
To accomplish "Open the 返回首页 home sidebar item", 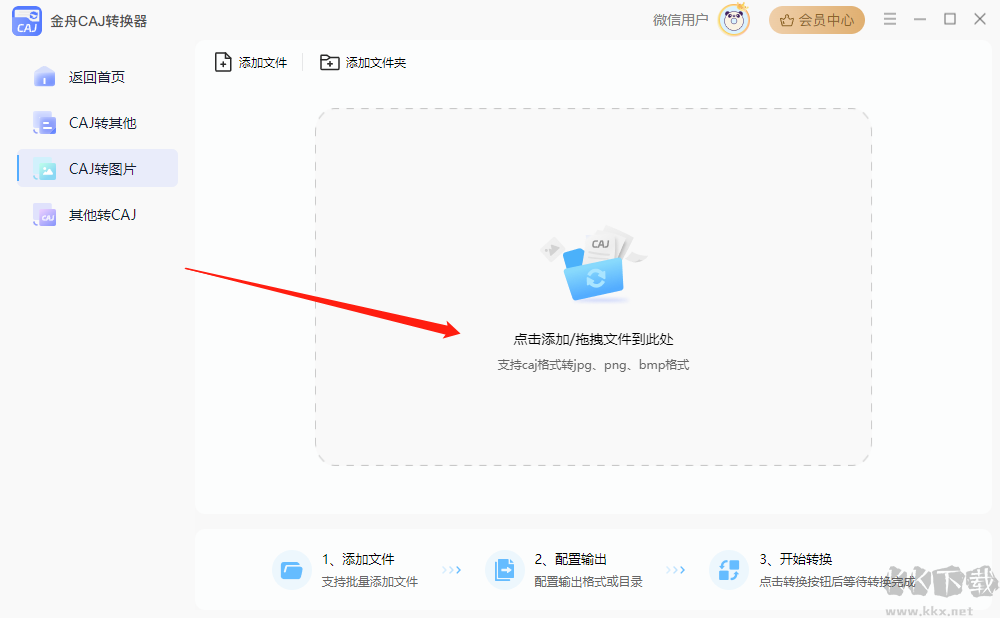I will click(x=97, y=77).
